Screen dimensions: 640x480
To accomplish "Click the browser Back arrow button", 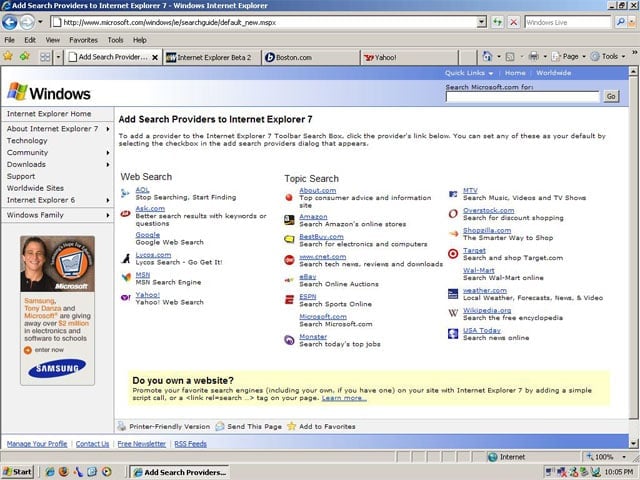I will pos(9,22).
